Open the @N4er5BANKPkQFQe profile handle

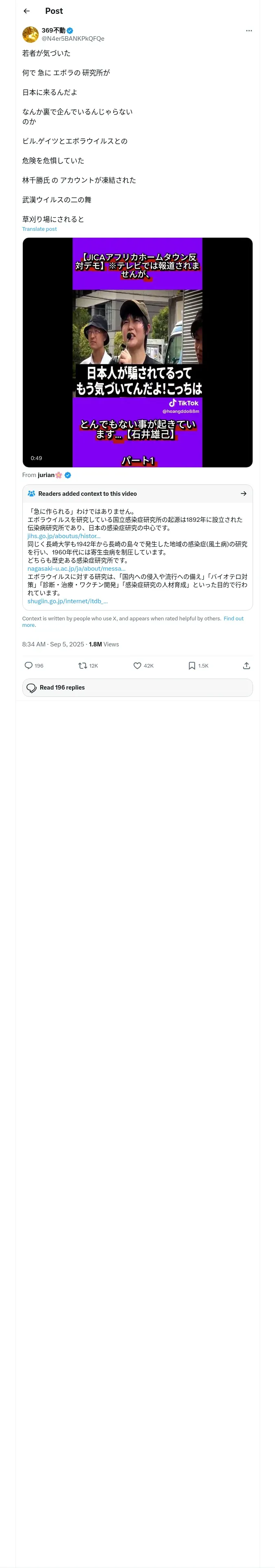coord(73,39)
